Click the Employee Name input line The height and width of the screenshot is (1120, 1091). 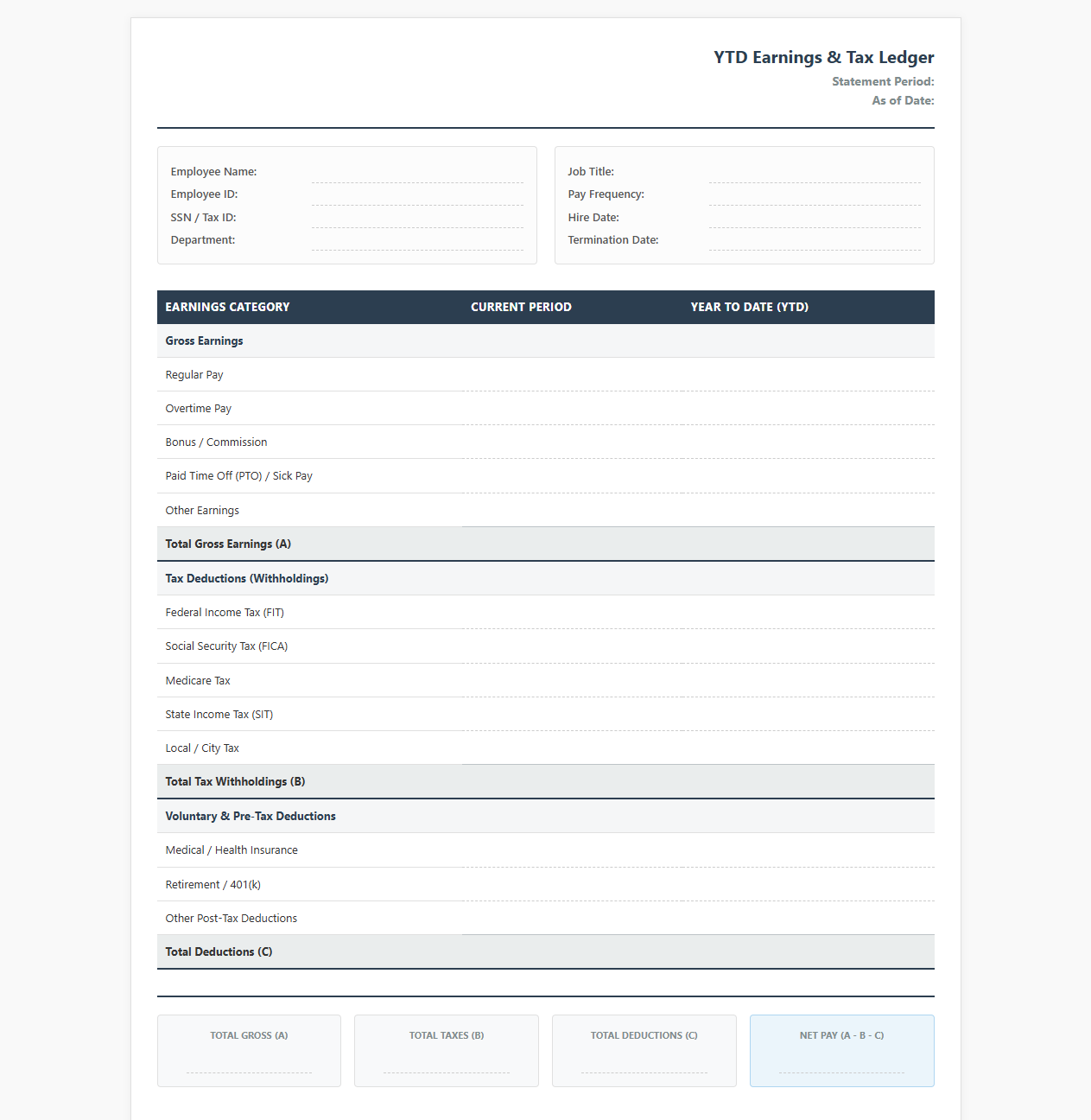417,173
